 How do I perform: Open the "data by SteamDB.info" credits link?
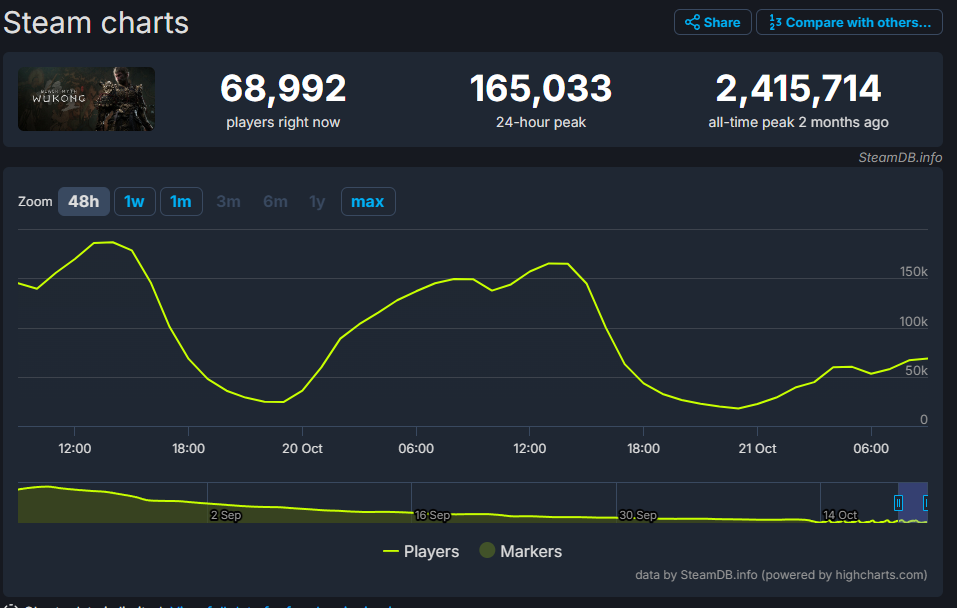pyautogui.click(x=781, y=575)
